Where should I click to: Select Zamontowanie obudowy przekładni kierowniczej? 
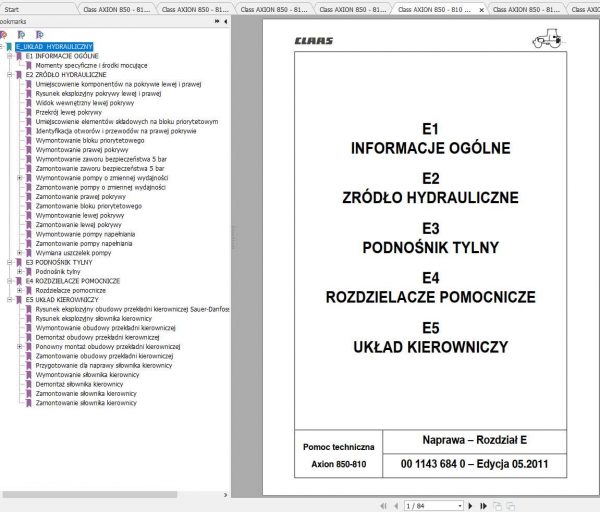click(x=104, y=356)
